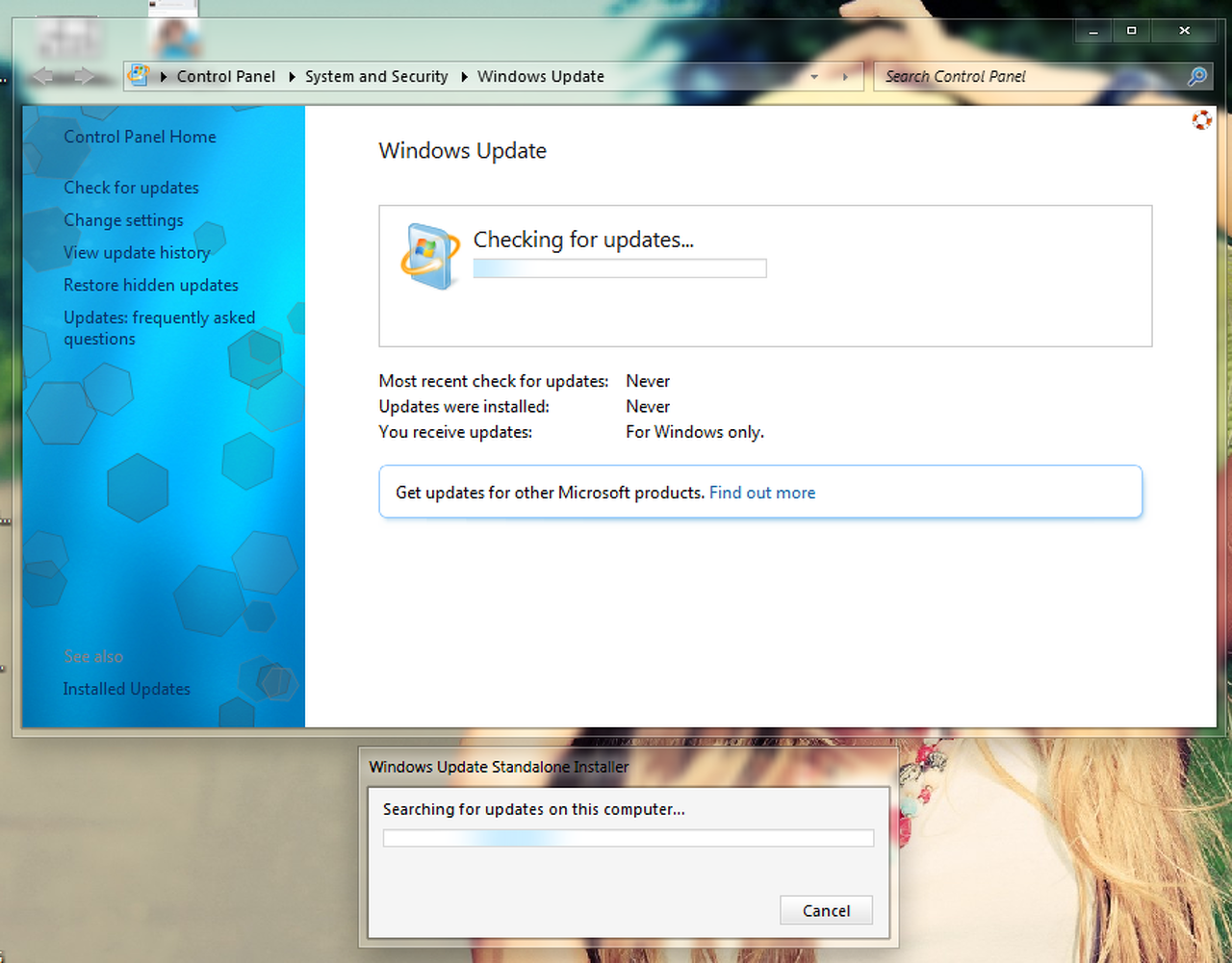1232x963 pixels.
Task: Open Updates: frequently asked questions
Action: [x=160, y=328]
